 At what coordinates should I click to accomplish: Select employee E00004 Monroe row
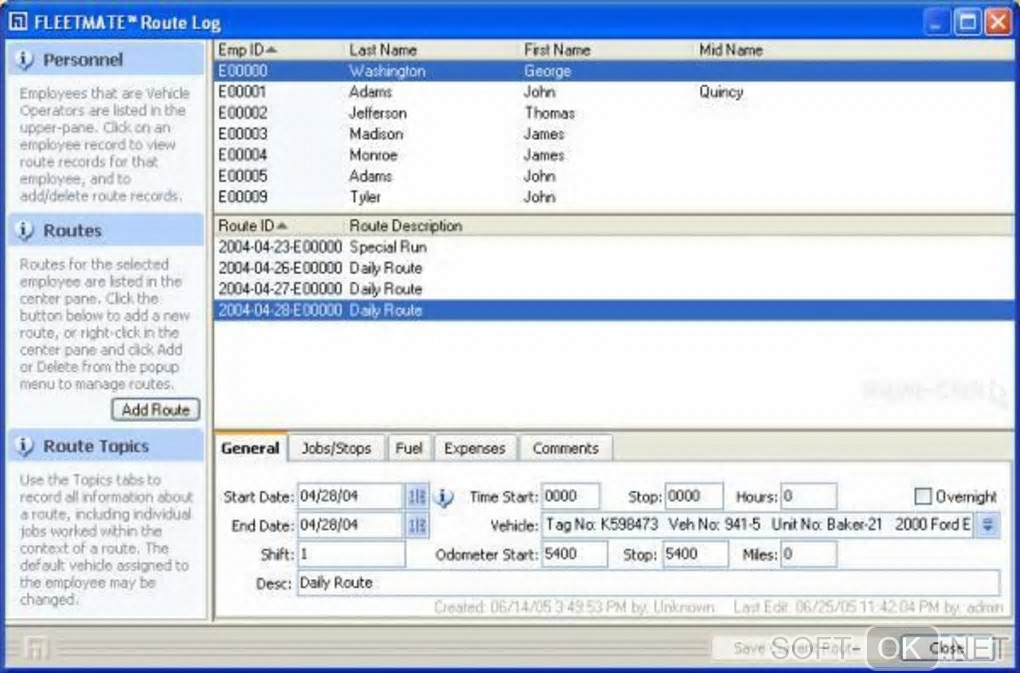[x=613, y=155]
